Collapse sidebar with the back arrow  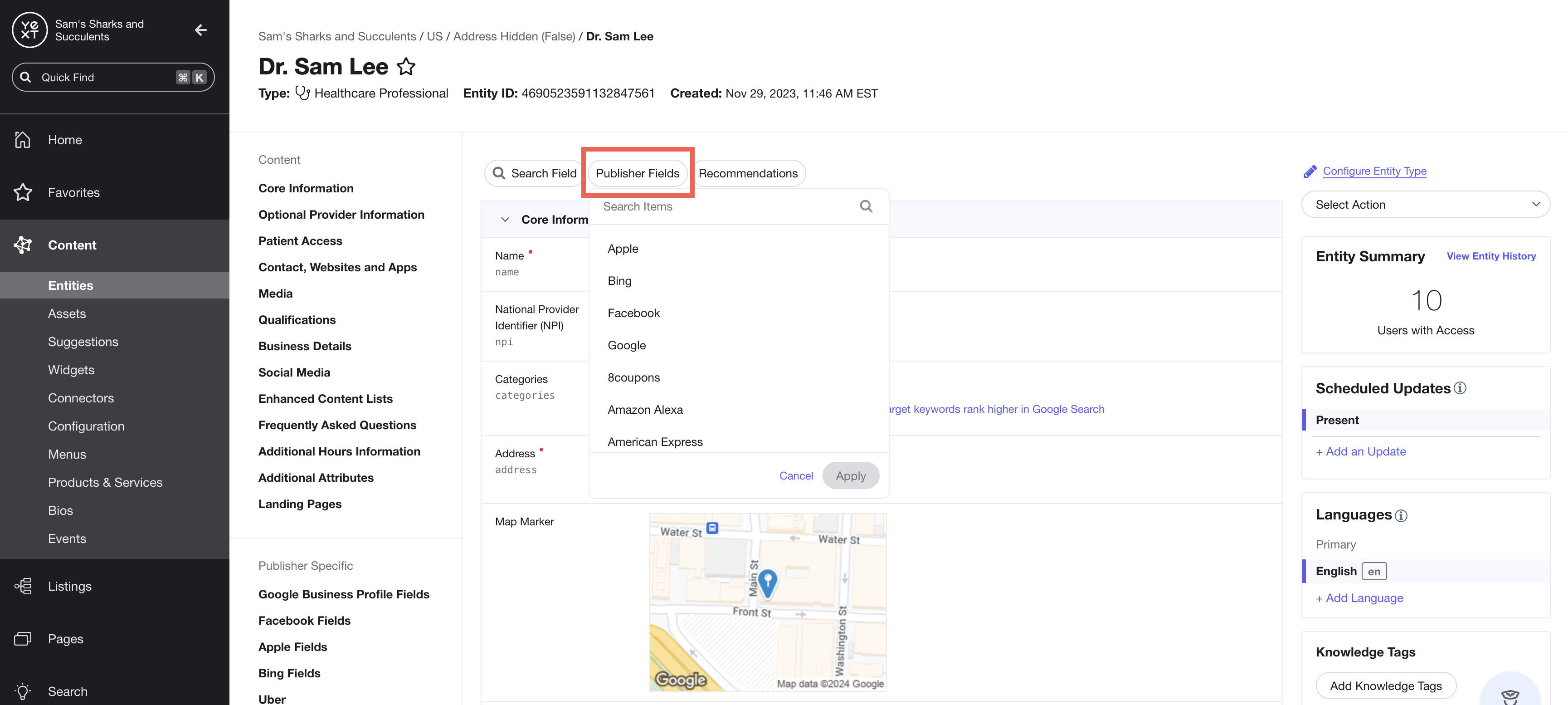point(200,30)
